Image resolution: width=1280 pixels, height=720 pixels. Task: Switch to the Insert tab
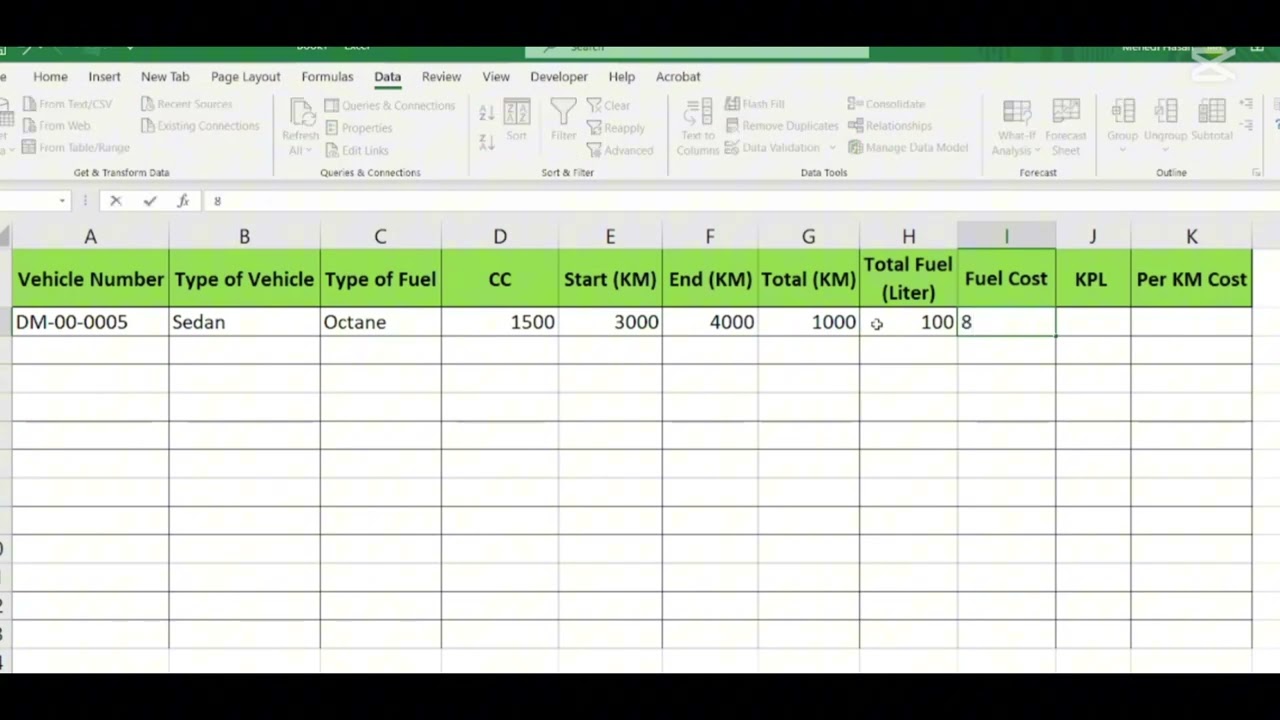104,77
